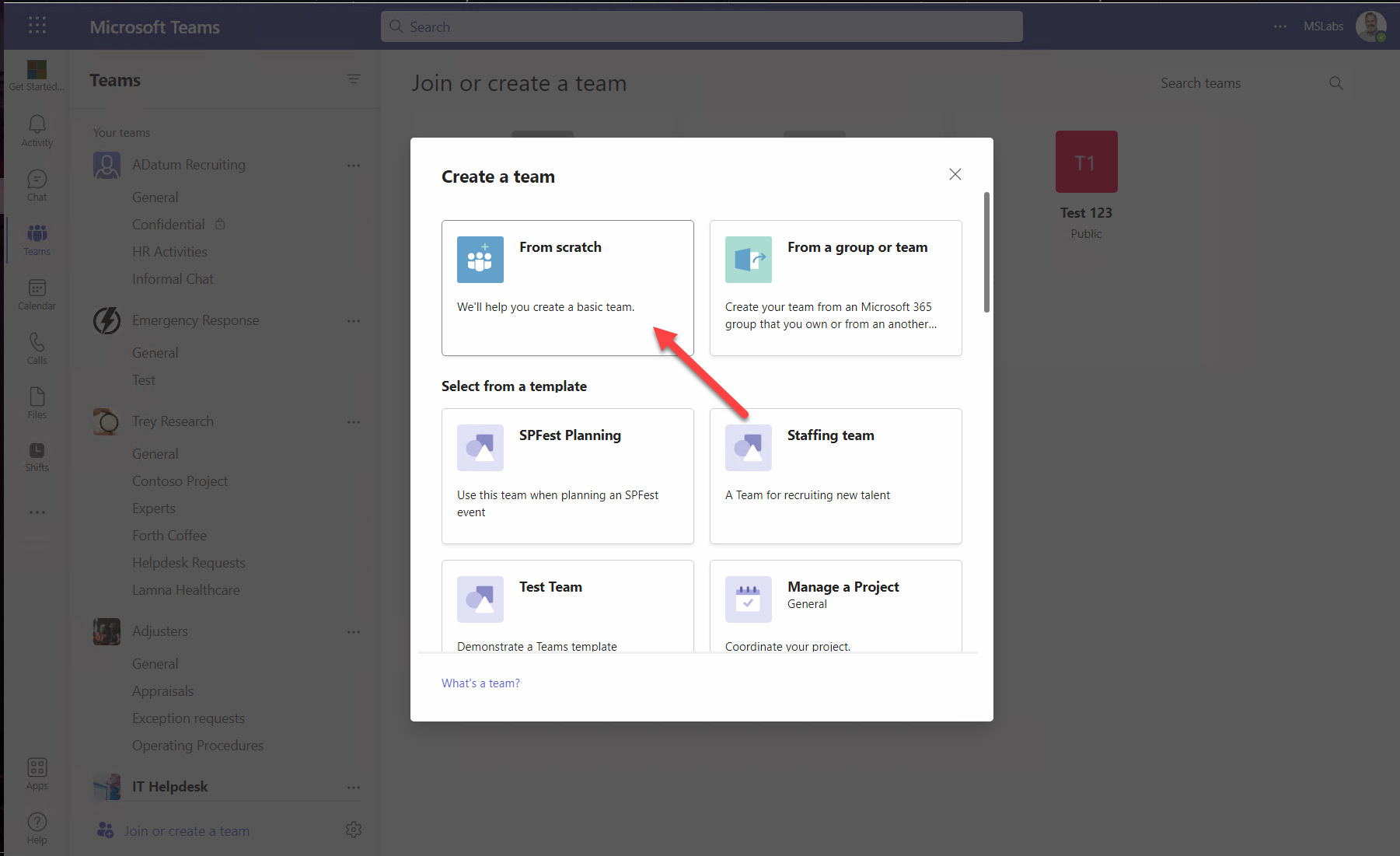Open Forth Coffee channel

coord(169,536)
